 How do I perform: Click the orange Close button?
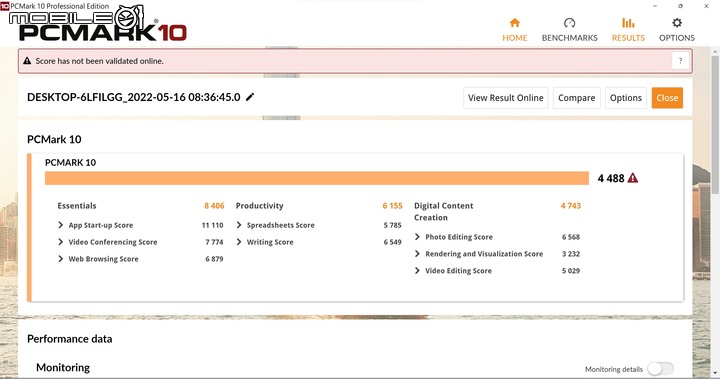[x=667, y=98]
